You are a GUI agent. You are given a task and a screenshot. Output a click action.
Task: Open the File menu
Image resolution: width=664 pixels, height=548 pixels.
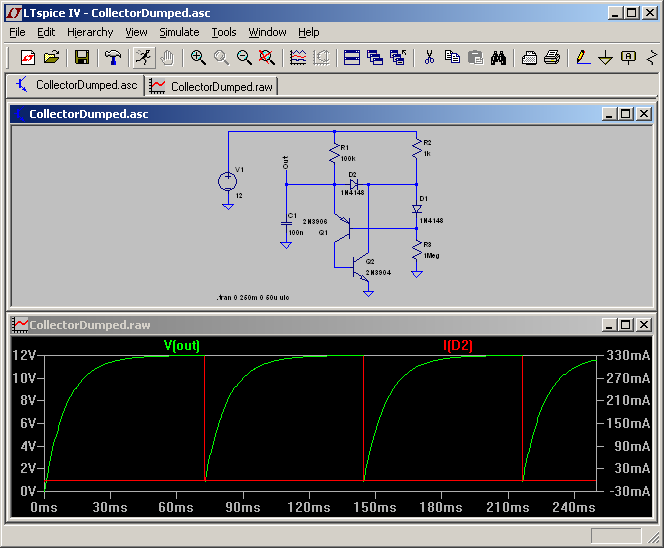click(x=17, y=32)
